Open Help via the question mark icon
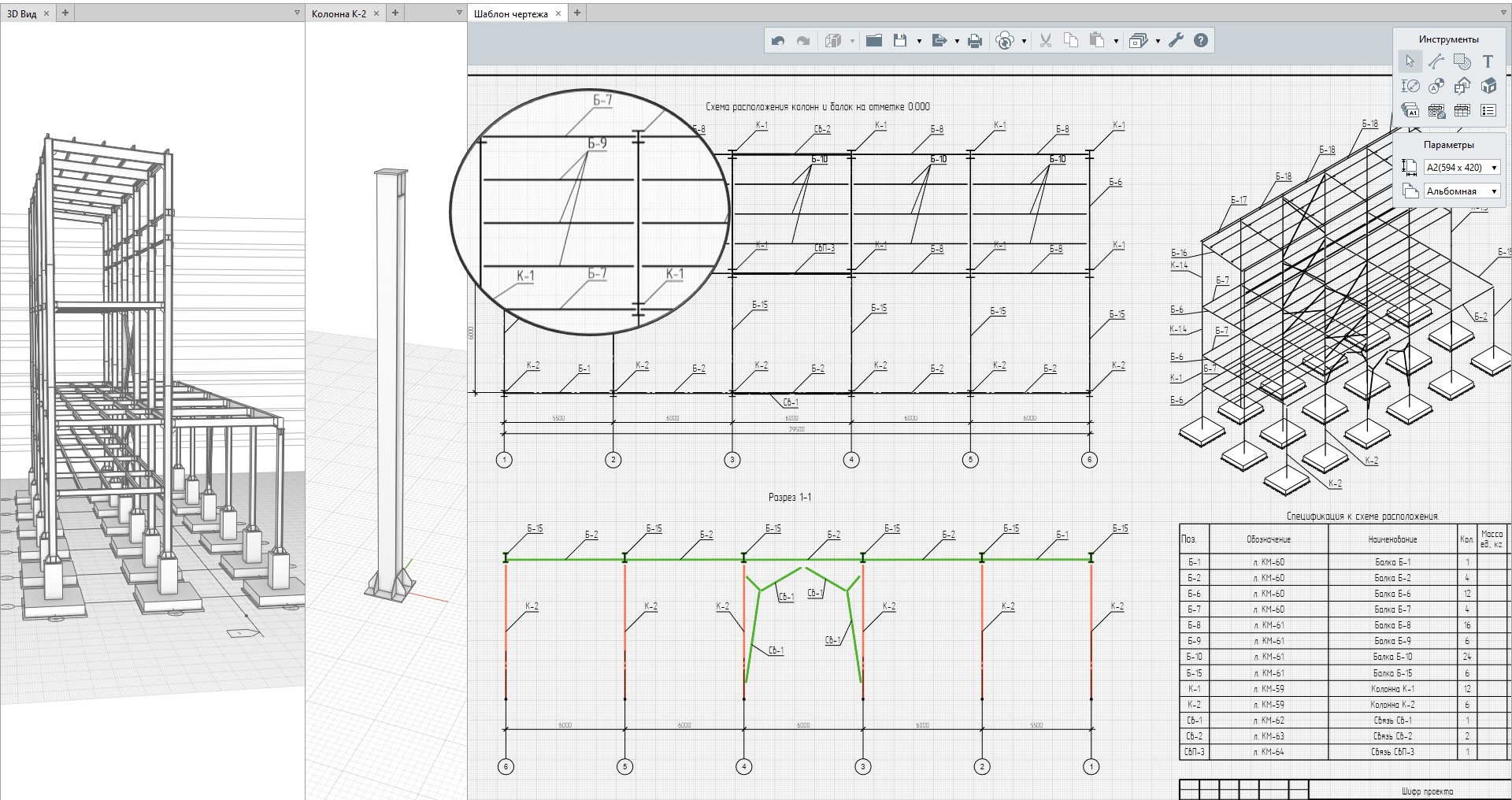Image resolution: width=1512 pixels, height=800 pixels. pos(1201,40)
